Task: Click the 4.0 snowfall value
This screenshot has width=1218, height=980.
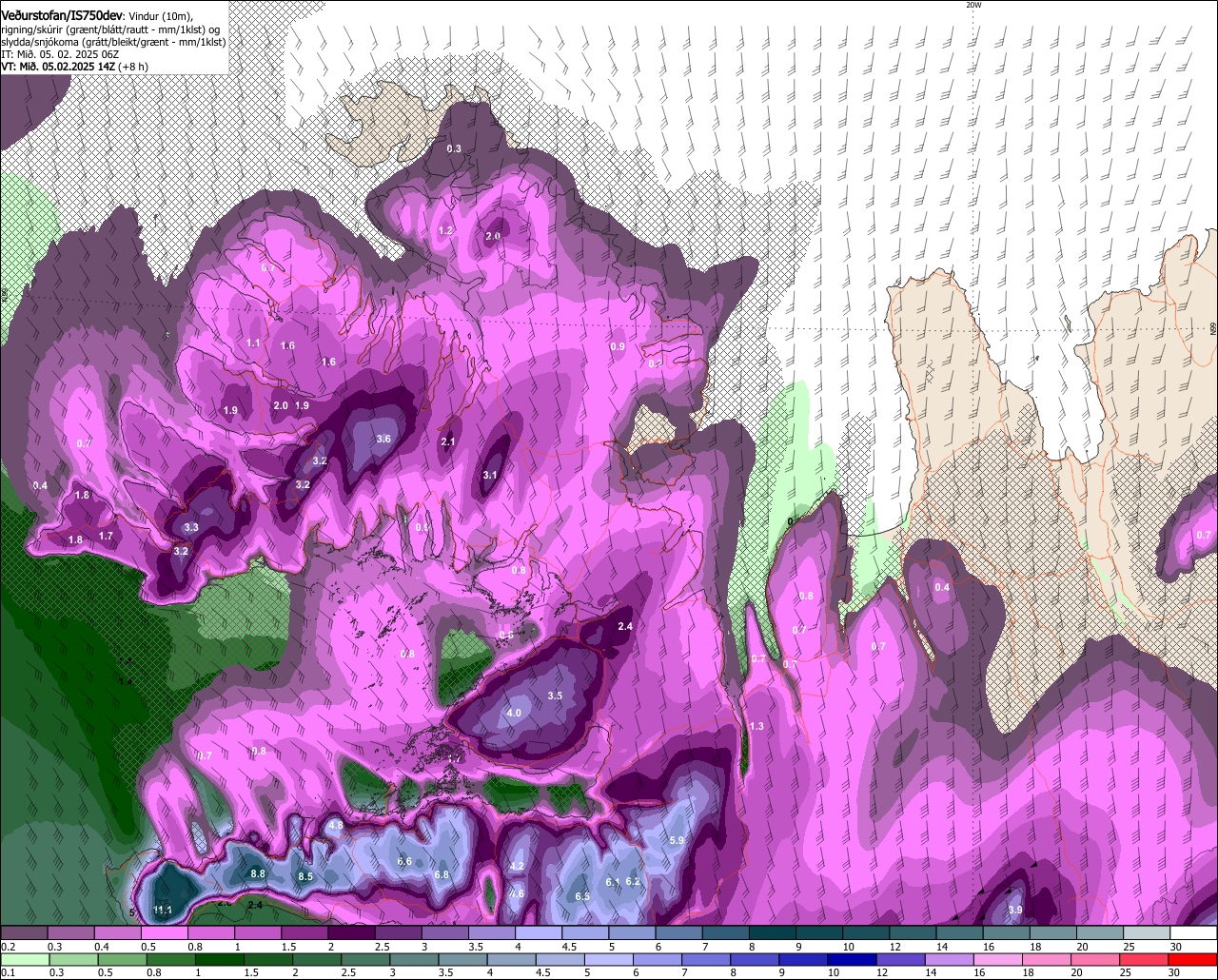Action: point(514,713)
